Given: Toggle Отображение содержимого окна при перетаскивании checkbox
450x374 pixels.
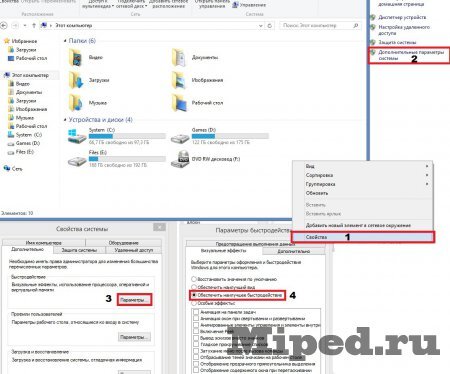Looking at the screenshot, I should 196,370.
